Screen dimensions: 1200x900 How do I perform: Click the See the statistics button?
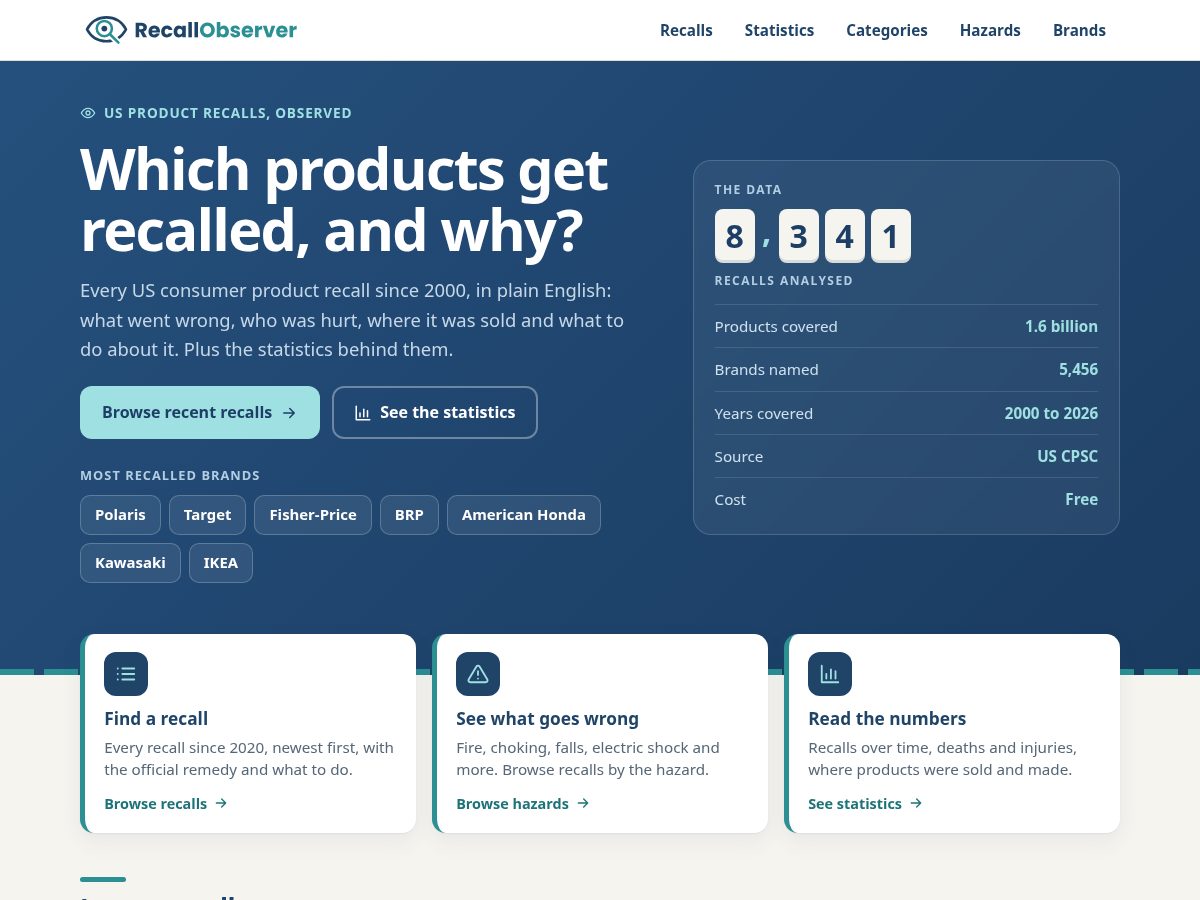pos(435,412)
